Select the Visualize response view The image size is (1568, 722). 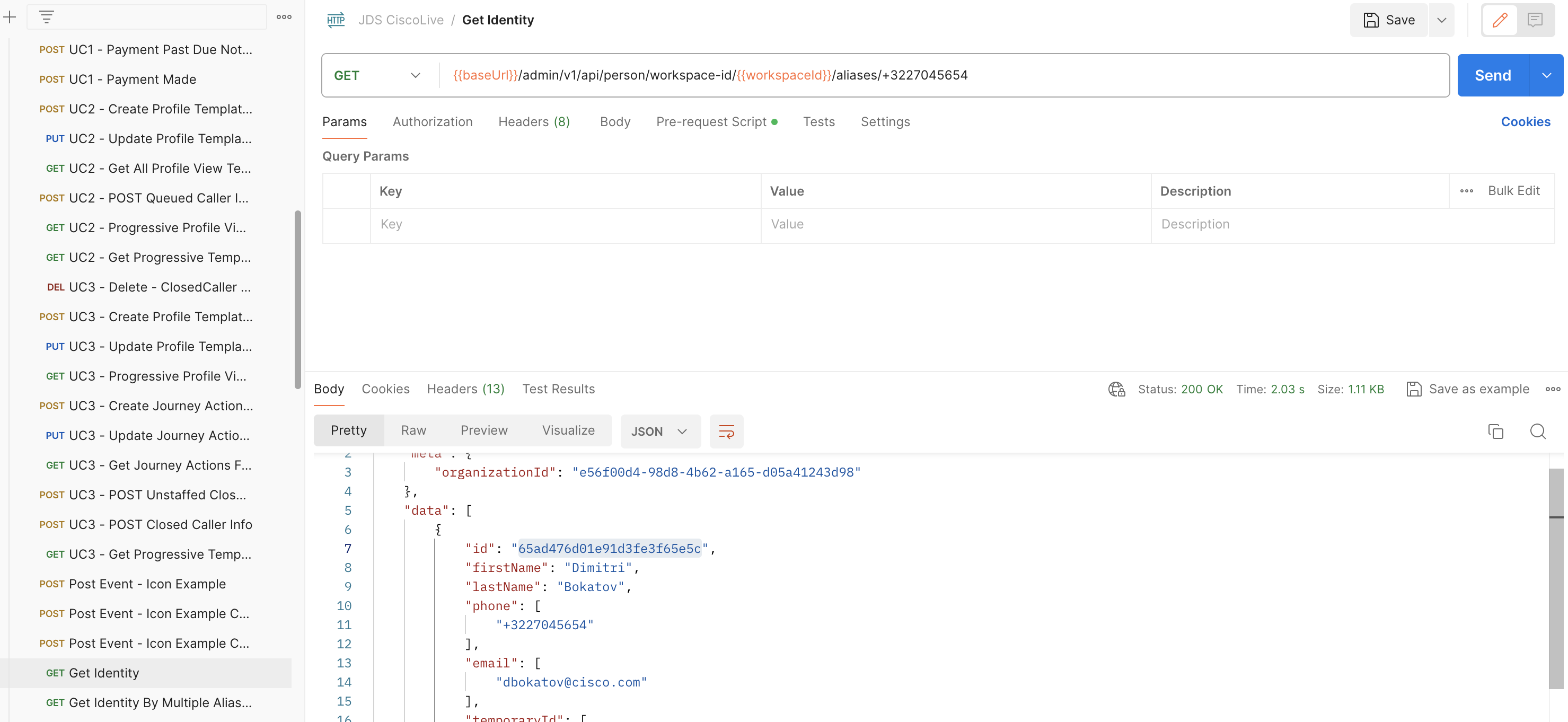pyautogui.click(x=568, y=430)
